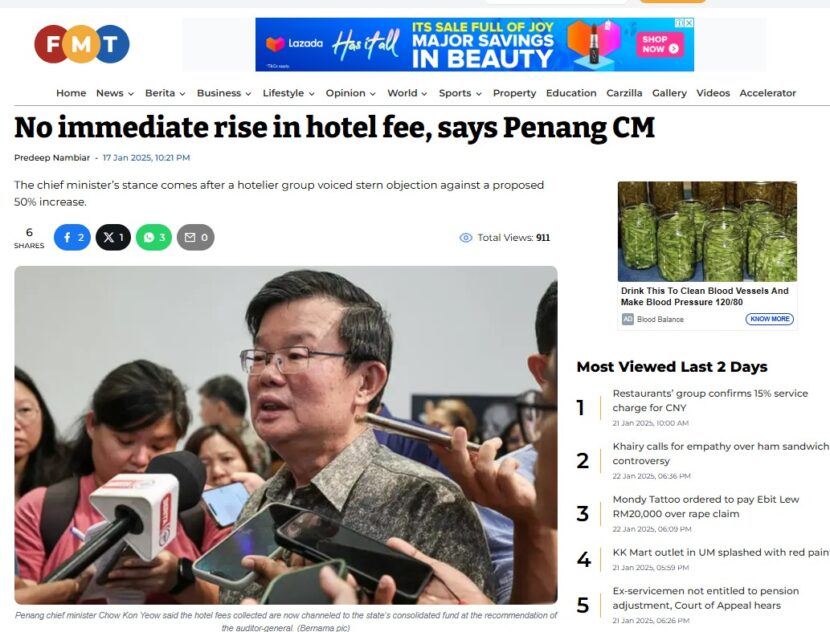This screenshot has height=632, width=830.
Task: Share the article on Facebook
Action: (x=73, y=237)
